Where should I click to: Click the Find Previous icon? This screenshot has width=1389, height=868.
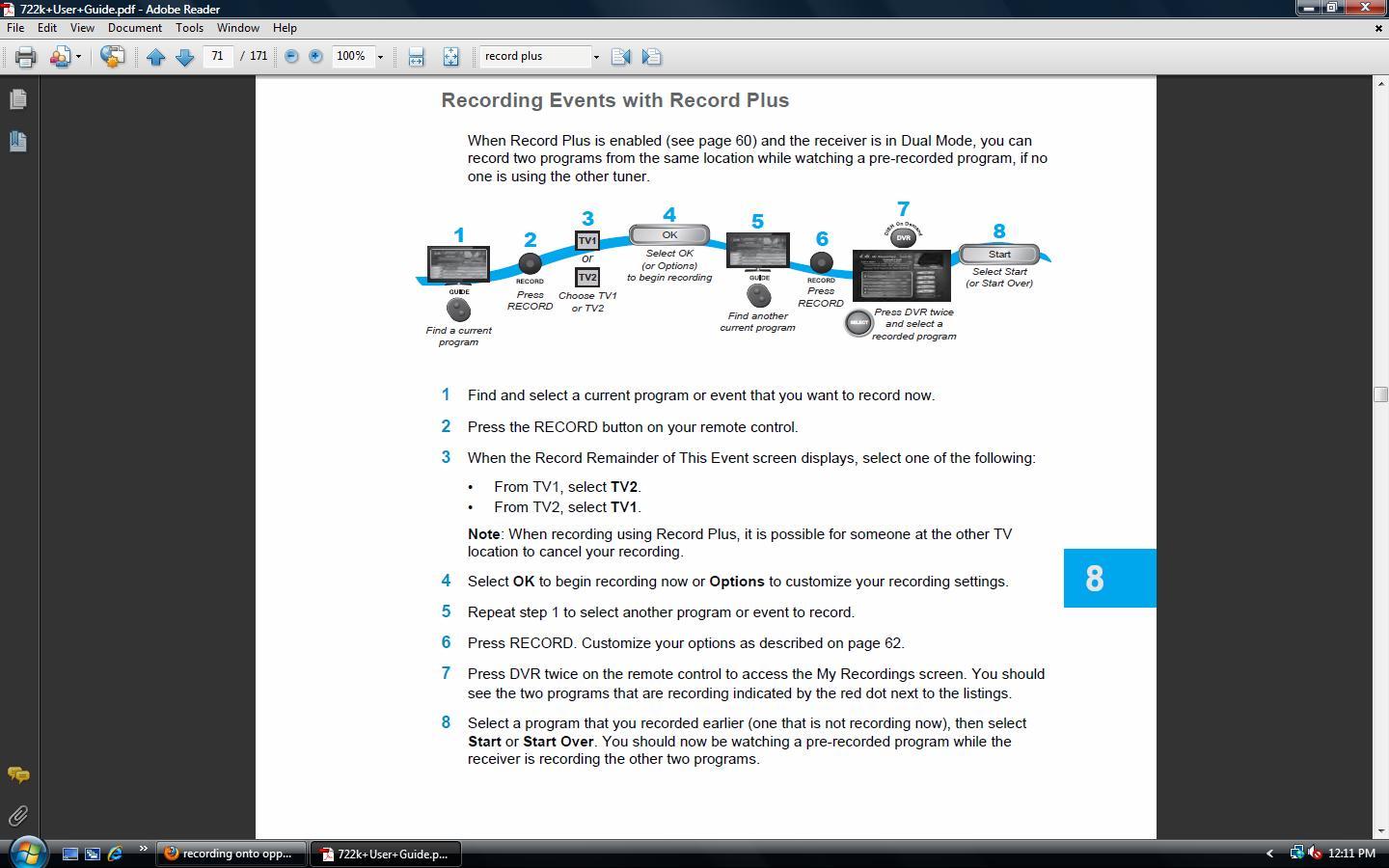point(621,57)
